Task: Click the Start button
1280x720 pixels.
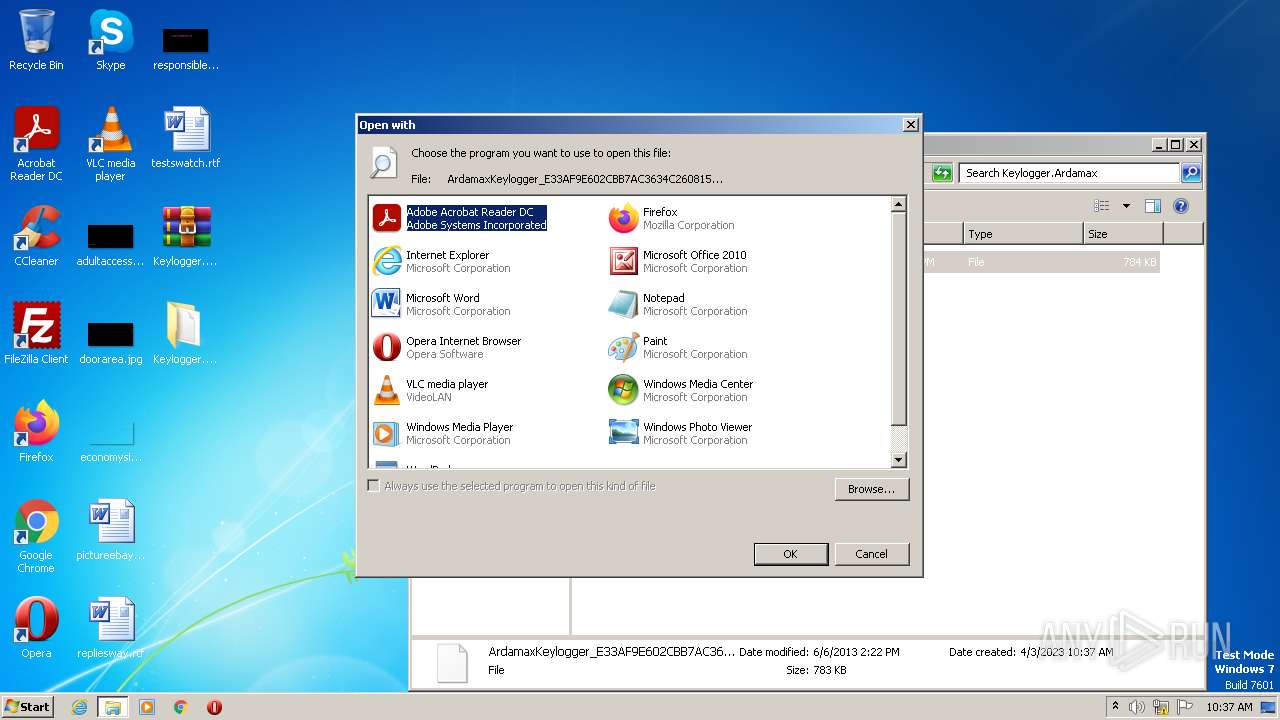Action: 28,706
